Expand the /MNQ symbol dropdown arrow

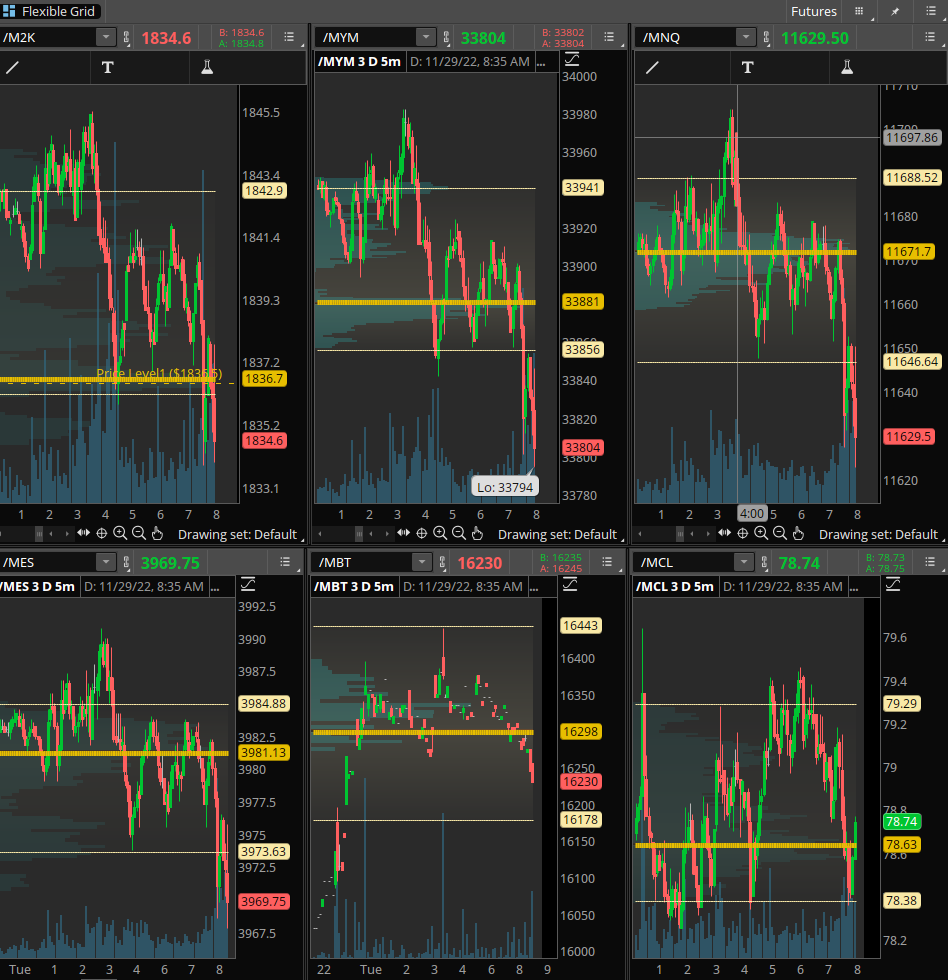tap(746, 37)
